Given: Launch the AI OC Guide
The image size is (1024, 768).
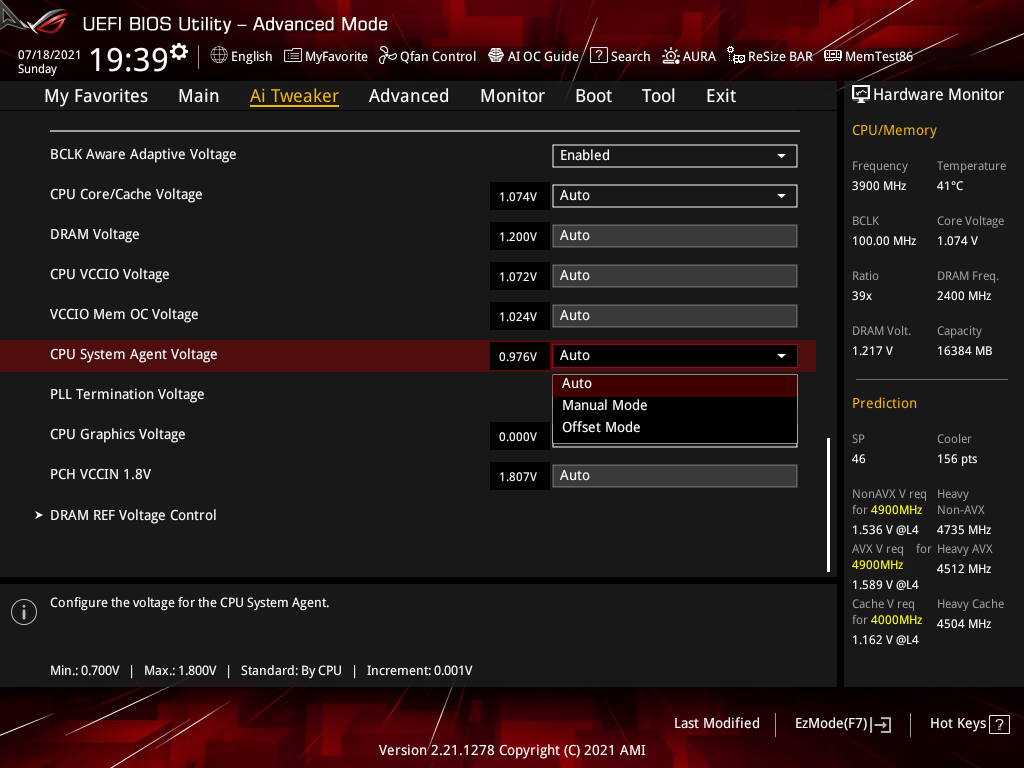Looking at the screenshot, I should 533,56.
